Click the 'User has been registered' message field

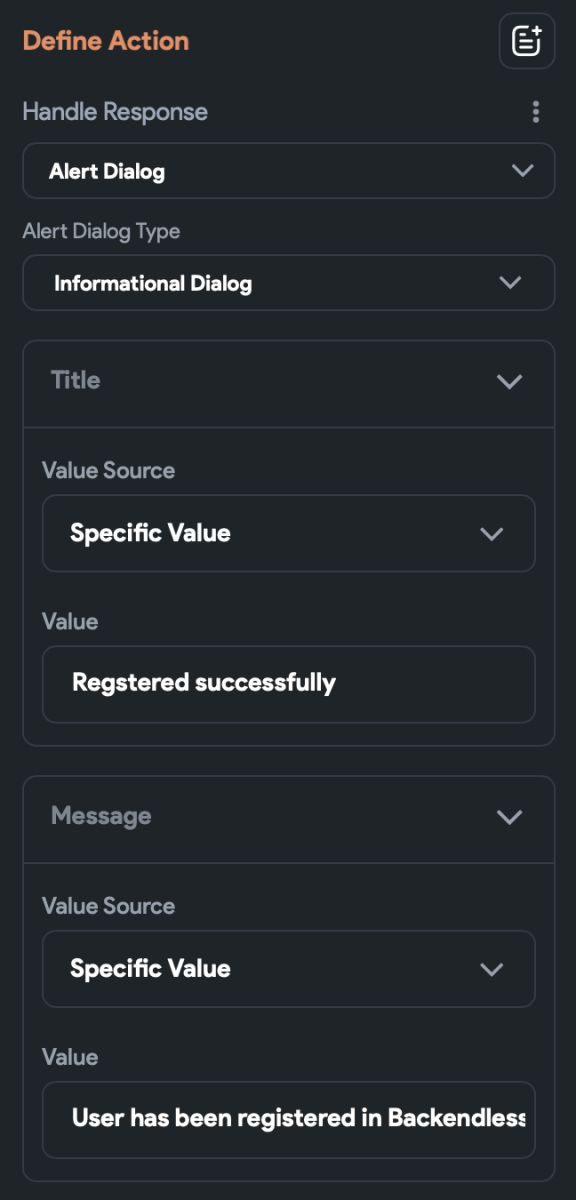coord(288,1119)
